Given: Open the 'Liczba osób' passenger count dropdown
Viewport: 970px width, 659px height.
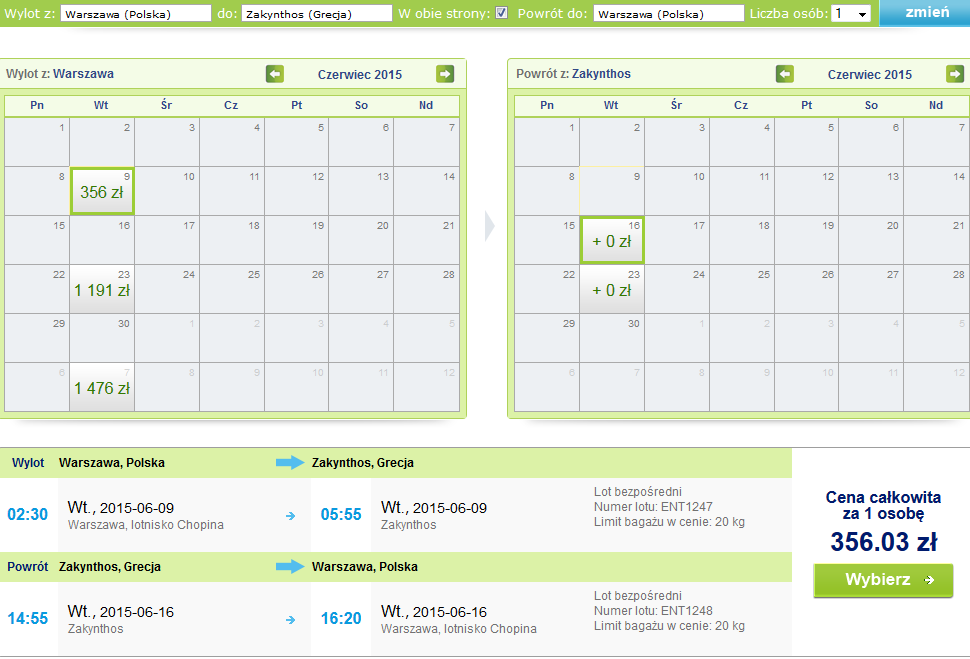Looking at the screenshot, I should [x=851, y=14].
